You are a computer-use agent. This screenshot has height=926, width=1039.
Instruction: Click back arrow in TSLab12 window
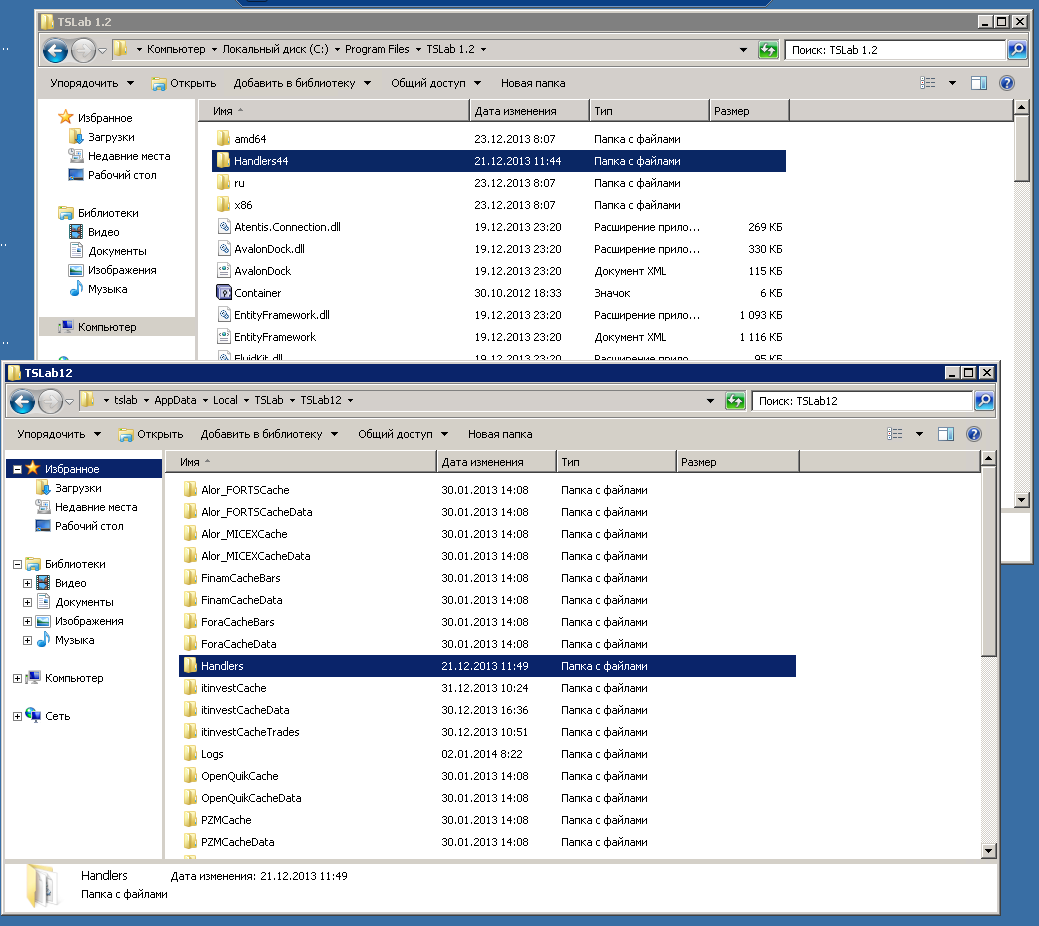[x=22, y=401]
